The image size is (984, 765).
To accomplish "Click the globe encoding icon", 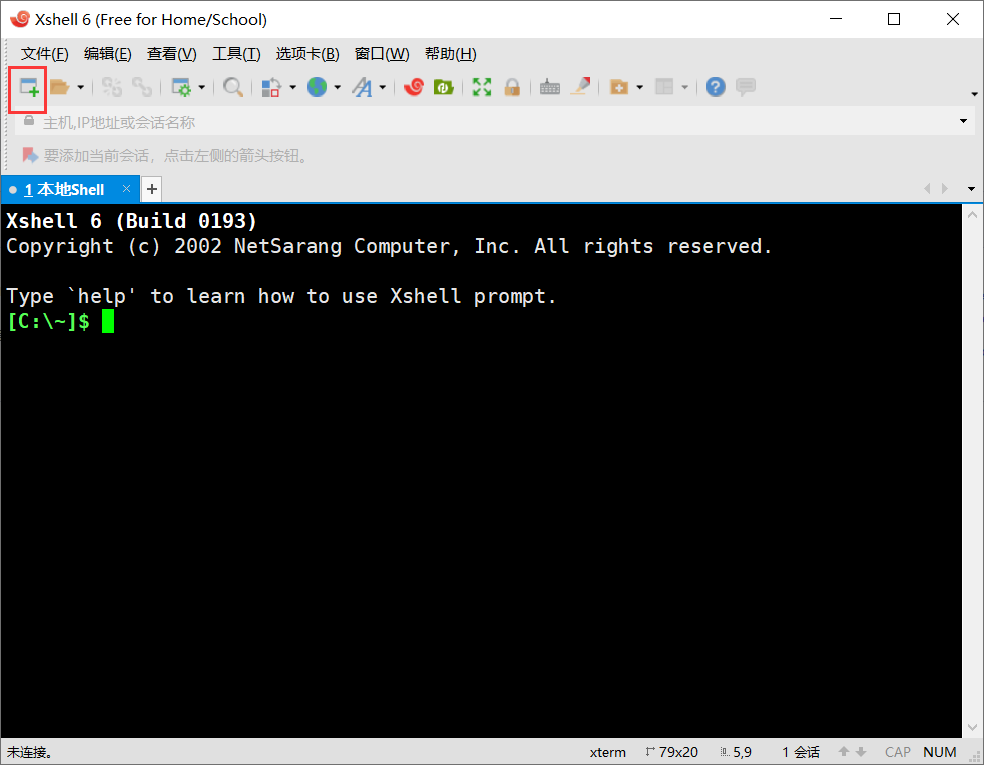I will (x=317, y=87).
